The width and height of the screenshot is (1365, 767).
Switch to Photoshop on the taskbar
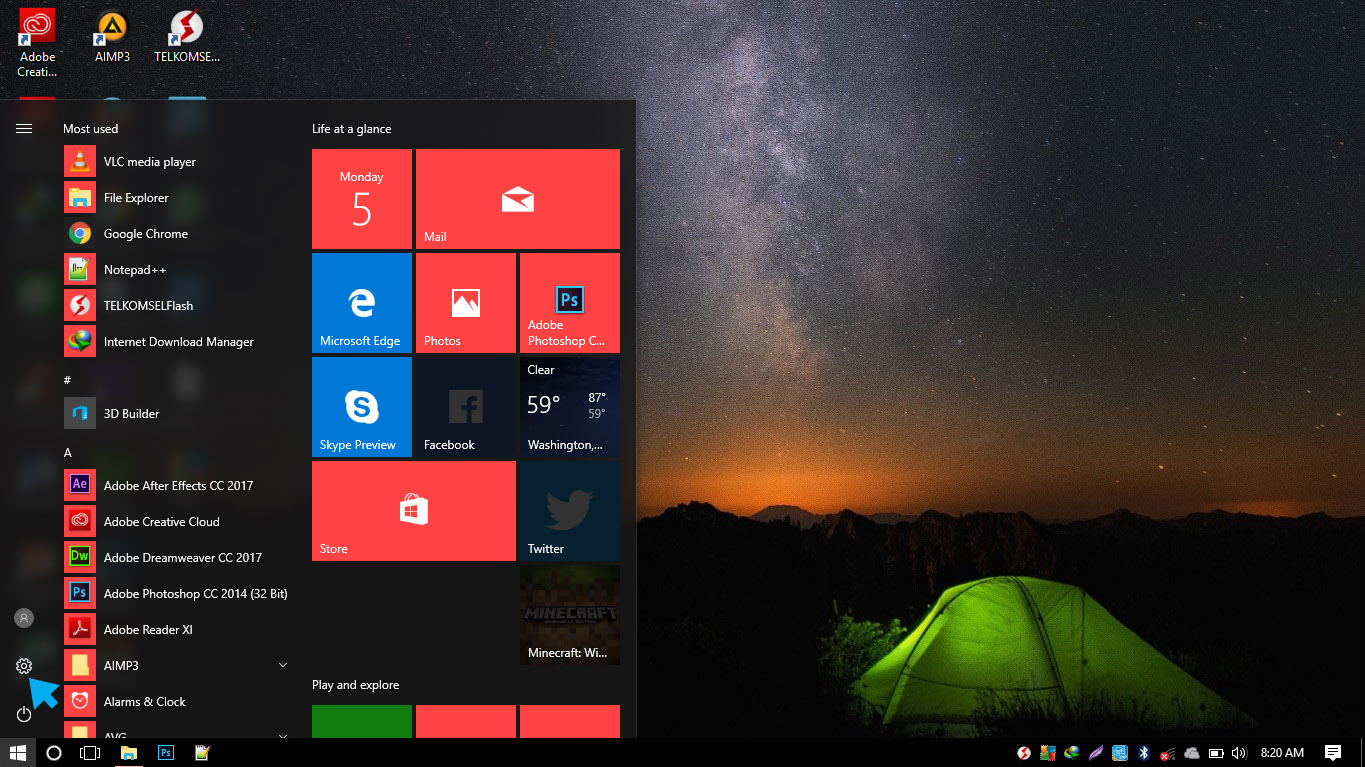(166, 753)
